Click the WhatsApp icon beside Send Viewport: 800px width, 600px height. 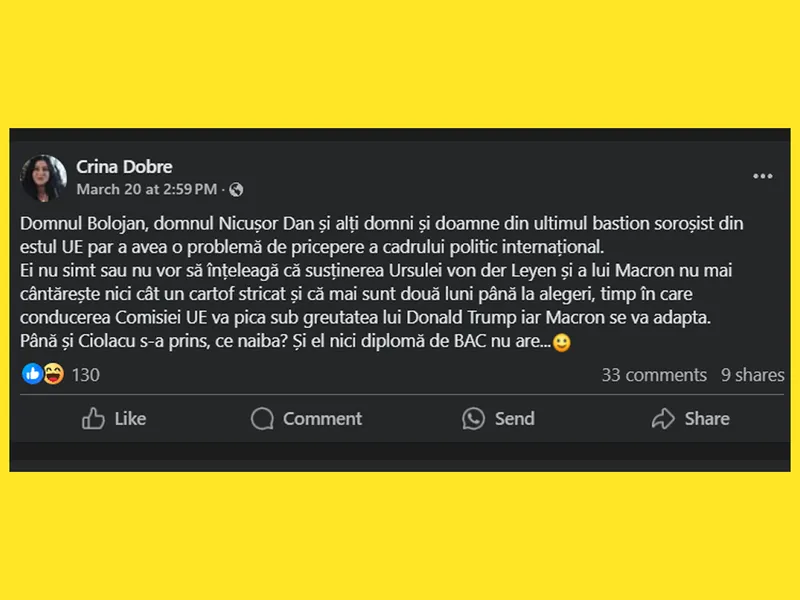point(474,418)
